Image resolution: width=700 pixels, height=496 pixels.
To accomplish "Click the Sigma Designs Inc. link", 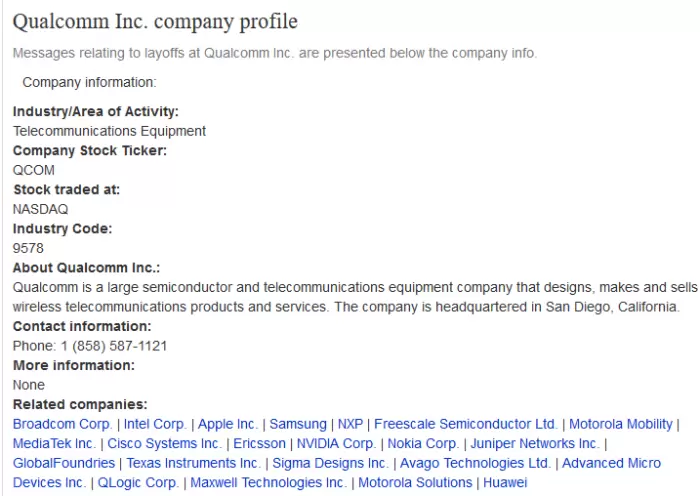I will click(330, 463).
